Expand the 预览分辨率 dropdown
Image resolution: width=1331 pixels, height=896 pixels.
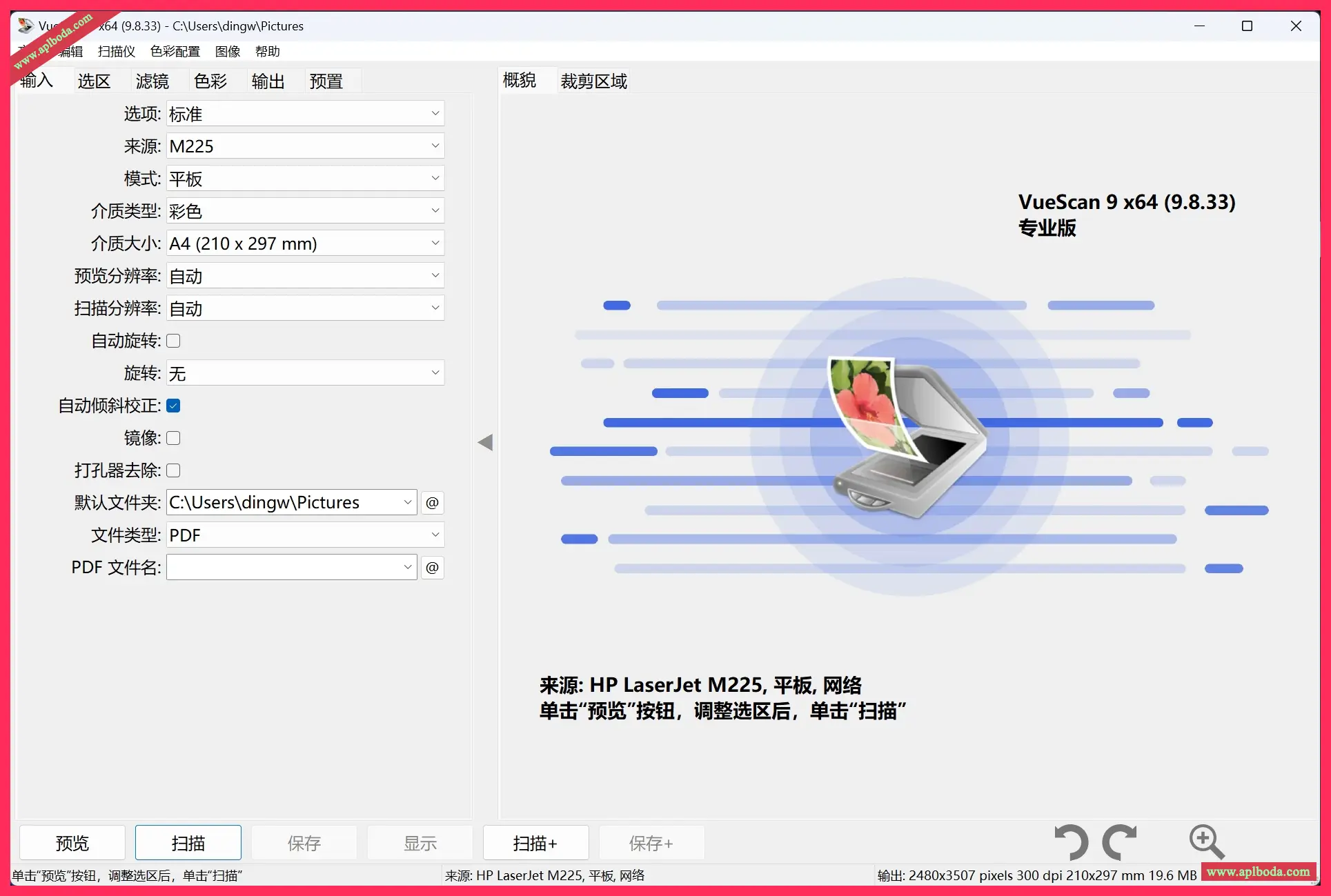click(305, 276)
